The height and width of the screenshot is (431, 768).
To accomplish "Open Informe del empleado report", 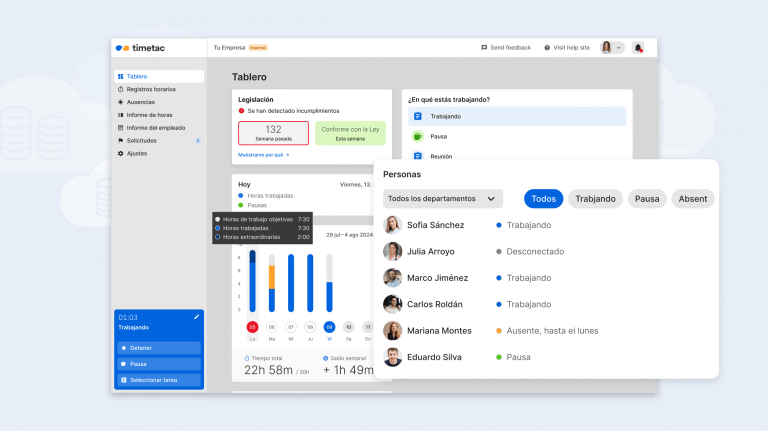I will click(x=153, y=128).
